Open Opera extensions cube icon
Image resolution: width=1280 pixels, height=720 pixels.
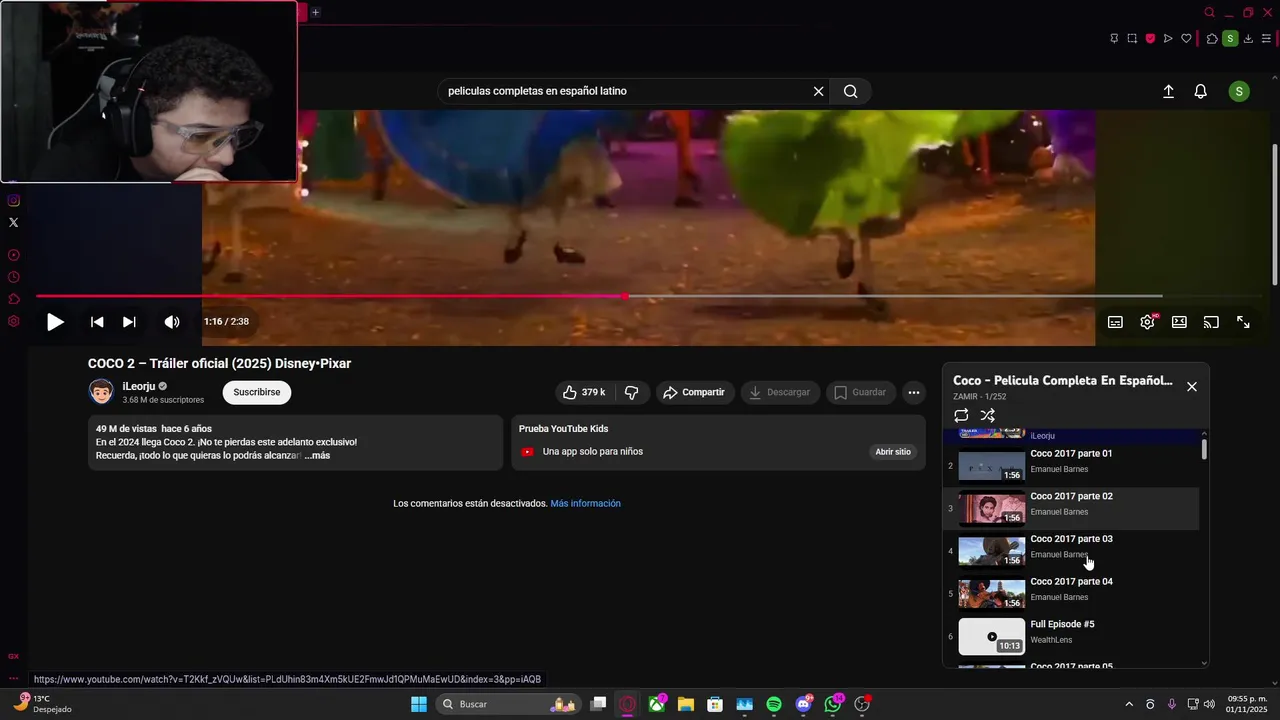click(x=1212, y=39)
